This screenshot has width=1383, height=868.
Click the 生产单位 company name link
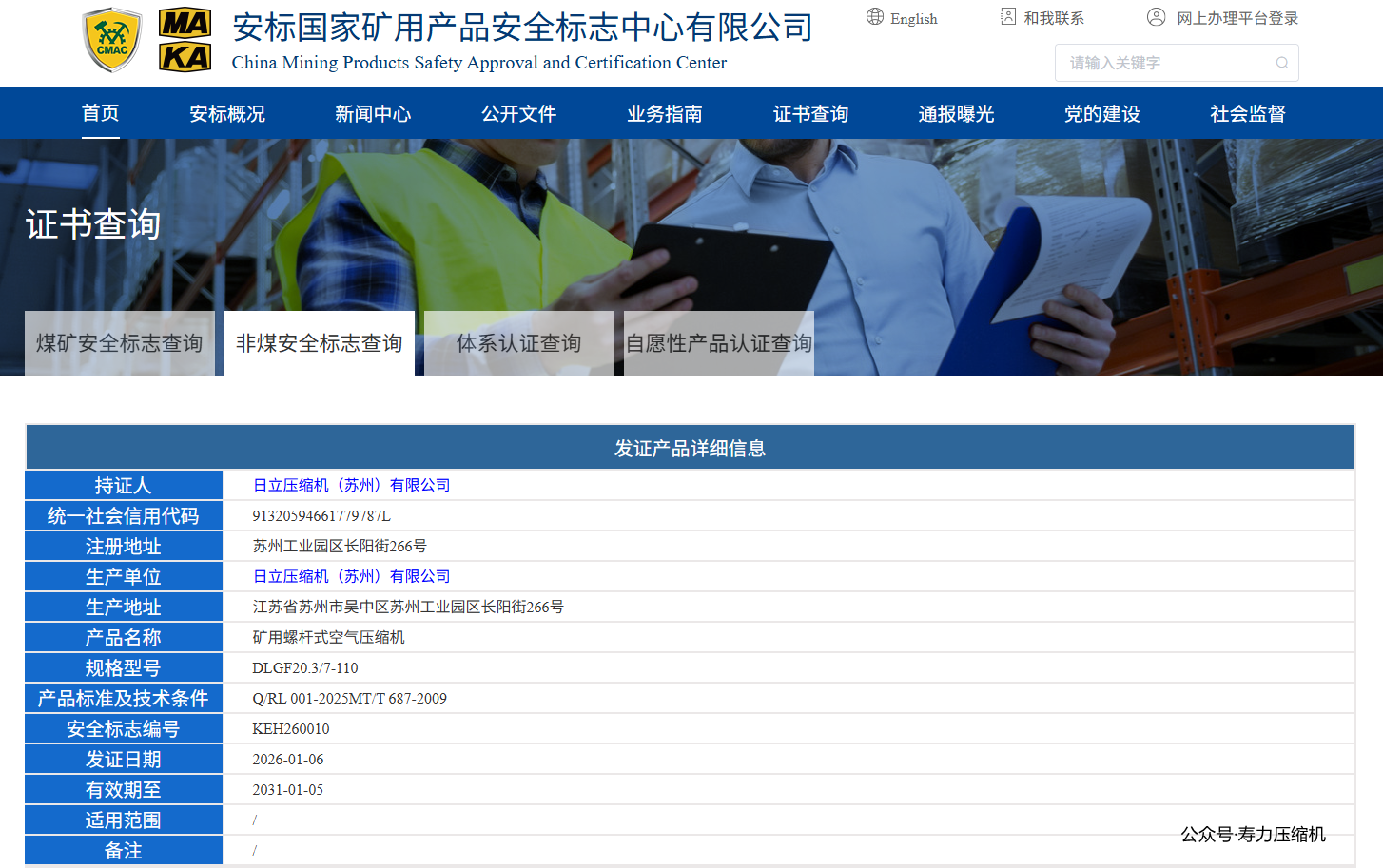[x=351, y=576]
